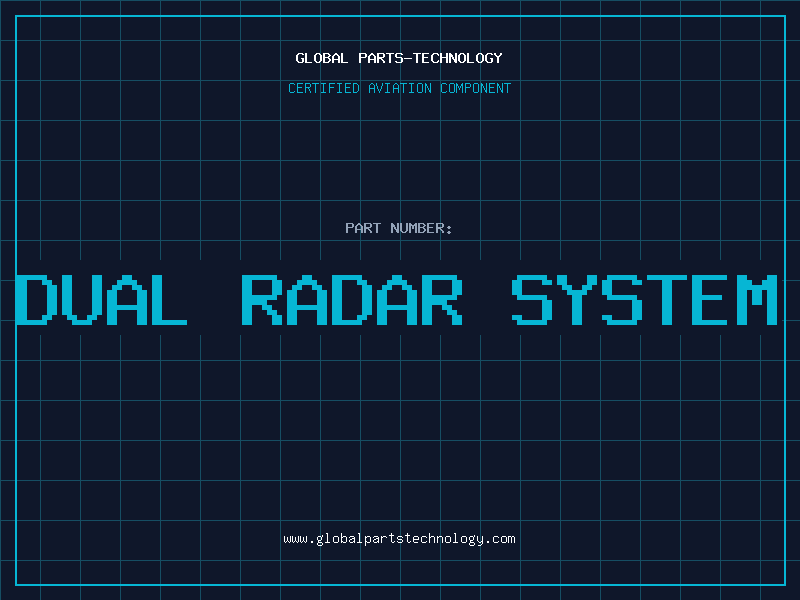Click the first R in RADAR
This screenshot has height=600, width=800.
click(x=263, y=299)
